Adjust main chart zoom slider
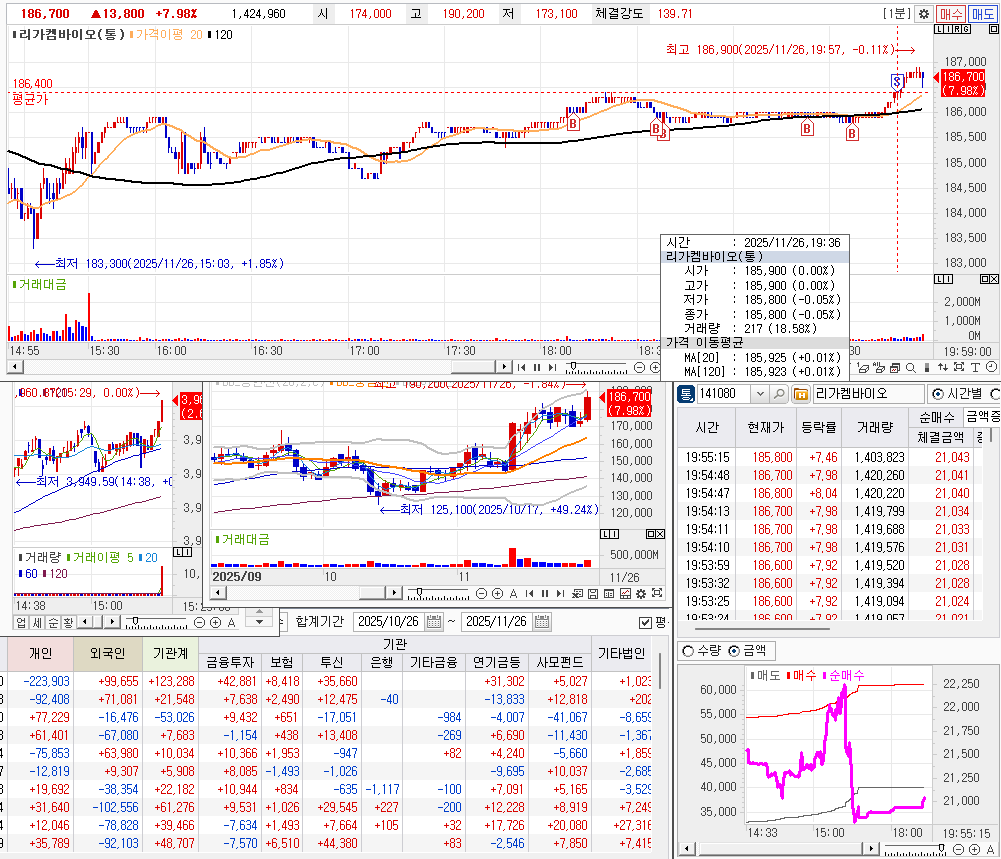1001x859 pixels. [573, 366]
